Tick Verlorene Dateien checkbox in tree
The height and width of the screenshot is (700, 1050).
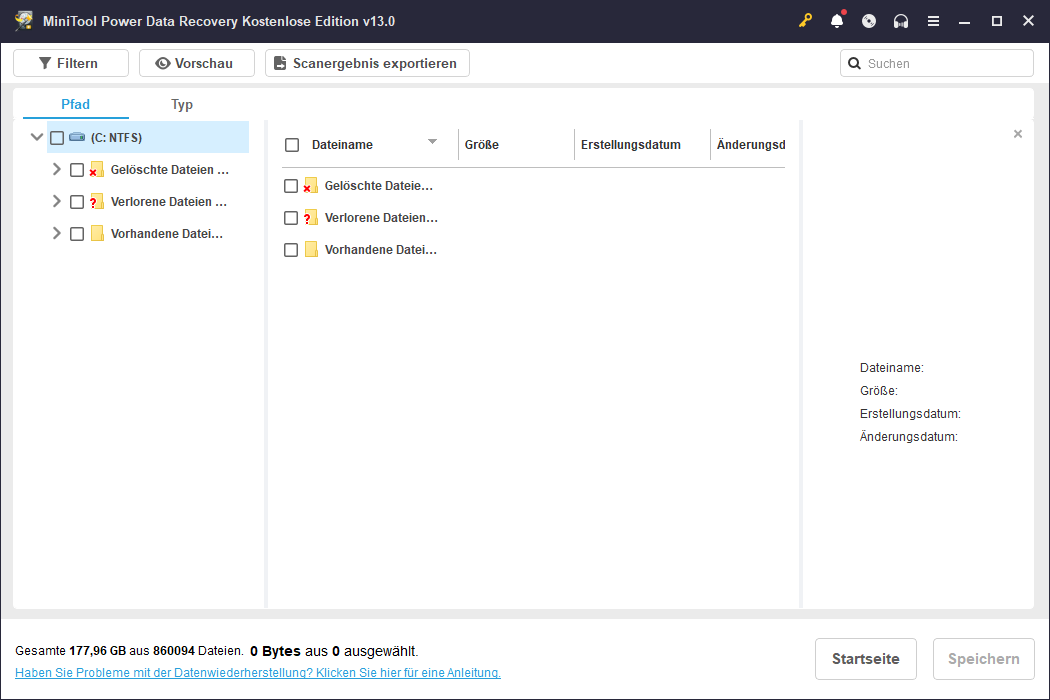77,202
